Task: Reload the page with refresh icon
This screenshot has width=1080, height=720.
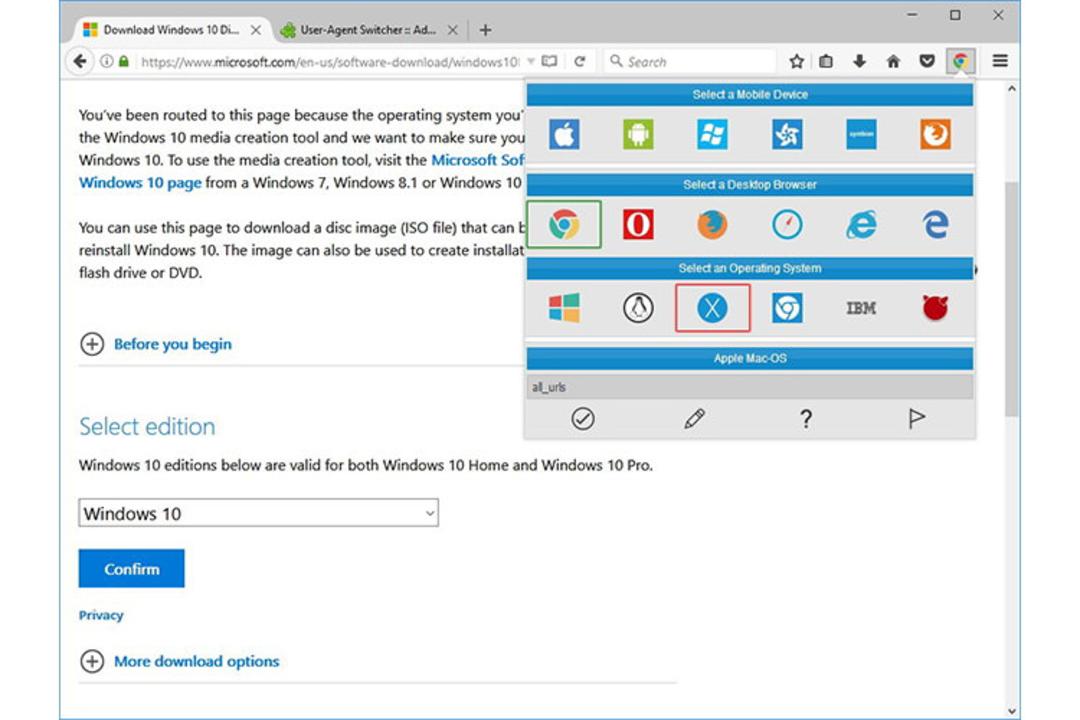Action: [x=580, y=61]
